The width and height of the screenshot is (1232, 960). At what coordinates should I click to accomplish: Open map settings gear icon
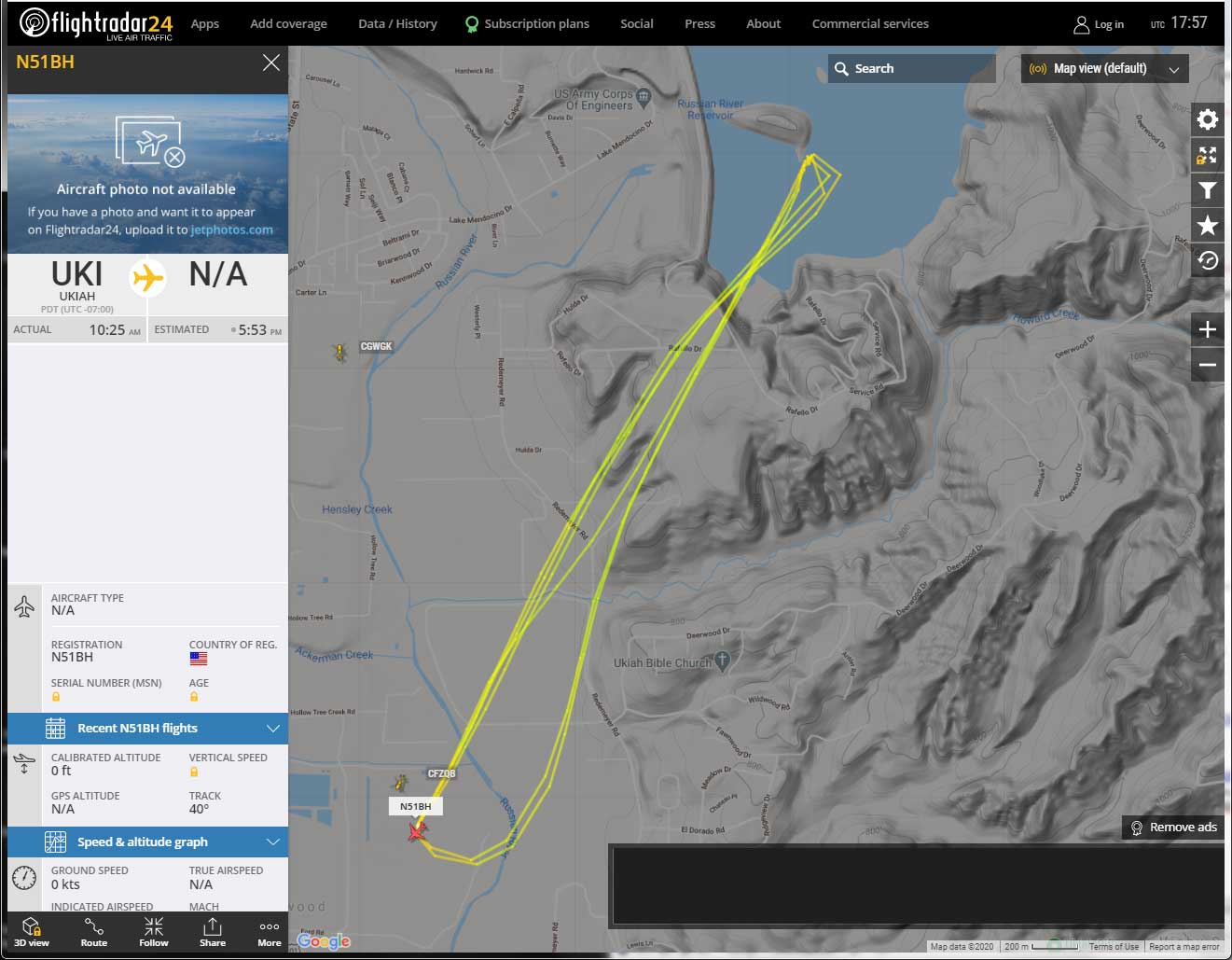[1207, 119]
